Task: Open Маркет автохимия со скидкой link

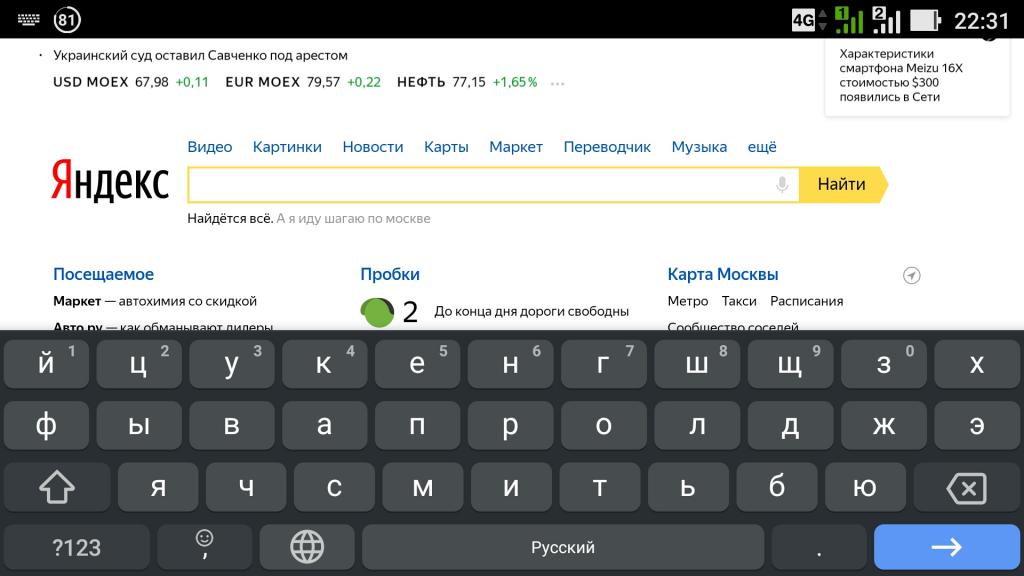Action: [155, 301]
